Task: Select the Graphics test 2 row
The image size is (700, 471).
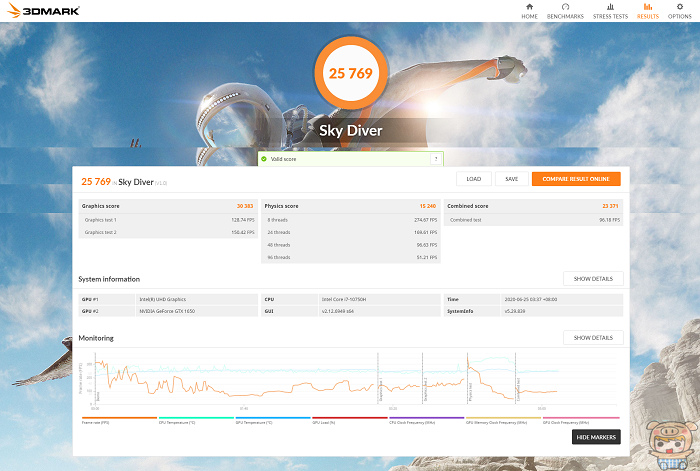Action: pyautogui.click(x=168, y=232)
